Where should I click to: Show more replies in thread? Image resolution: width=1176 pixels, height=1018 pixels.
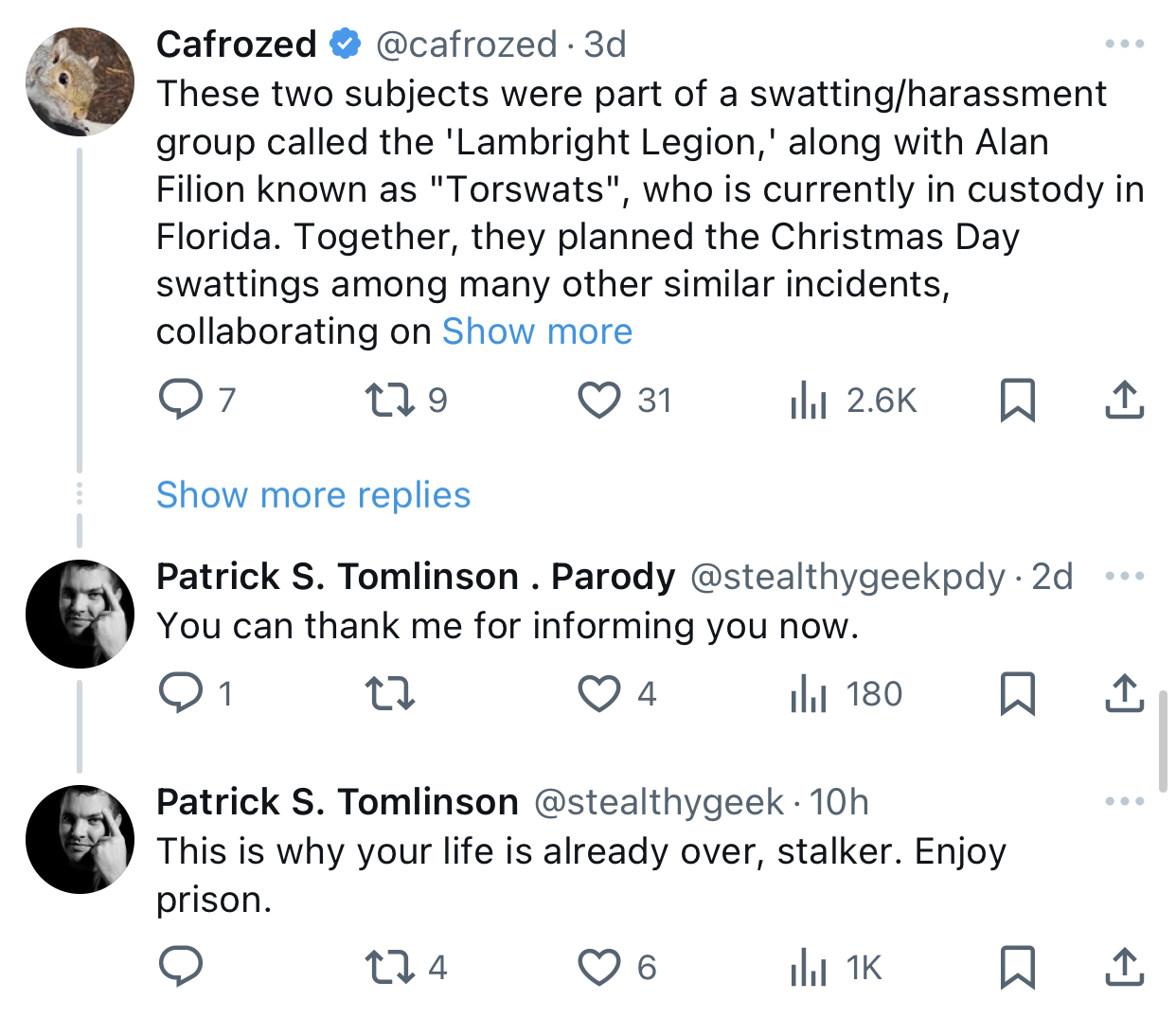point(313,494)
